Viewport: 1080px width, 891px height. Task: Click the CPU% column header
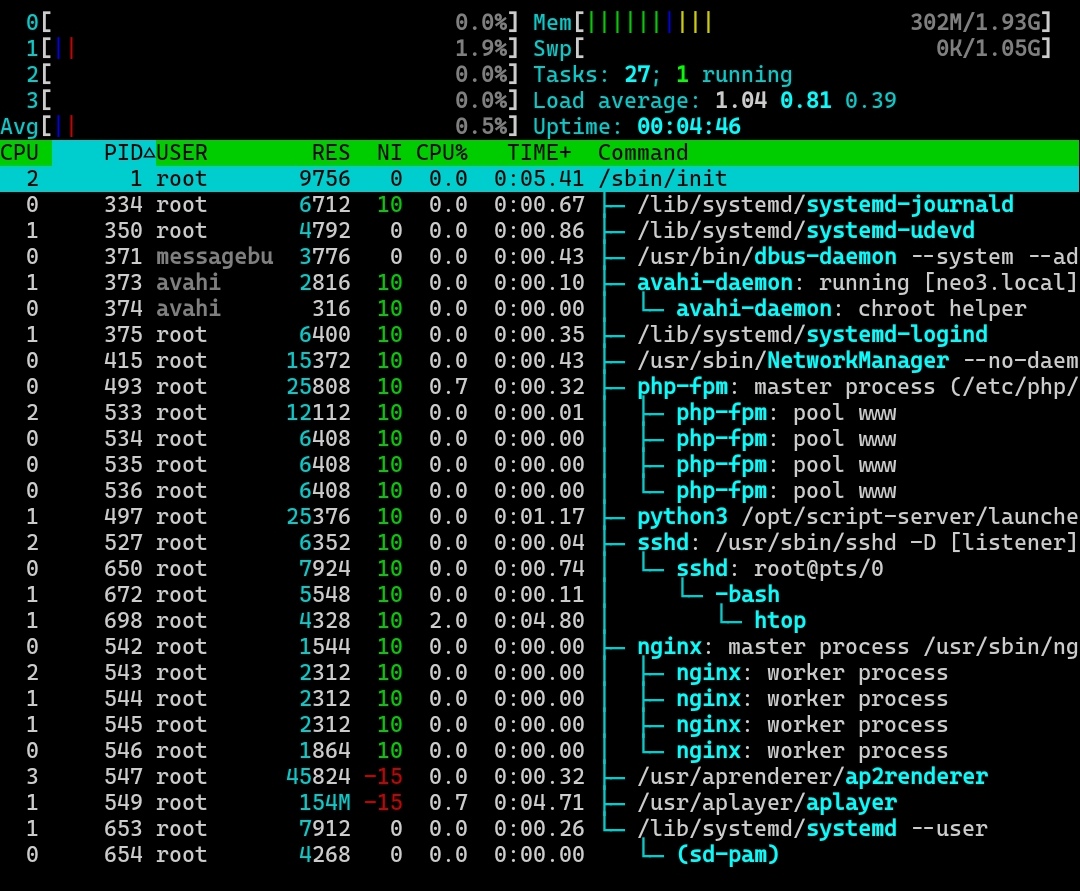tap(441, 153)
